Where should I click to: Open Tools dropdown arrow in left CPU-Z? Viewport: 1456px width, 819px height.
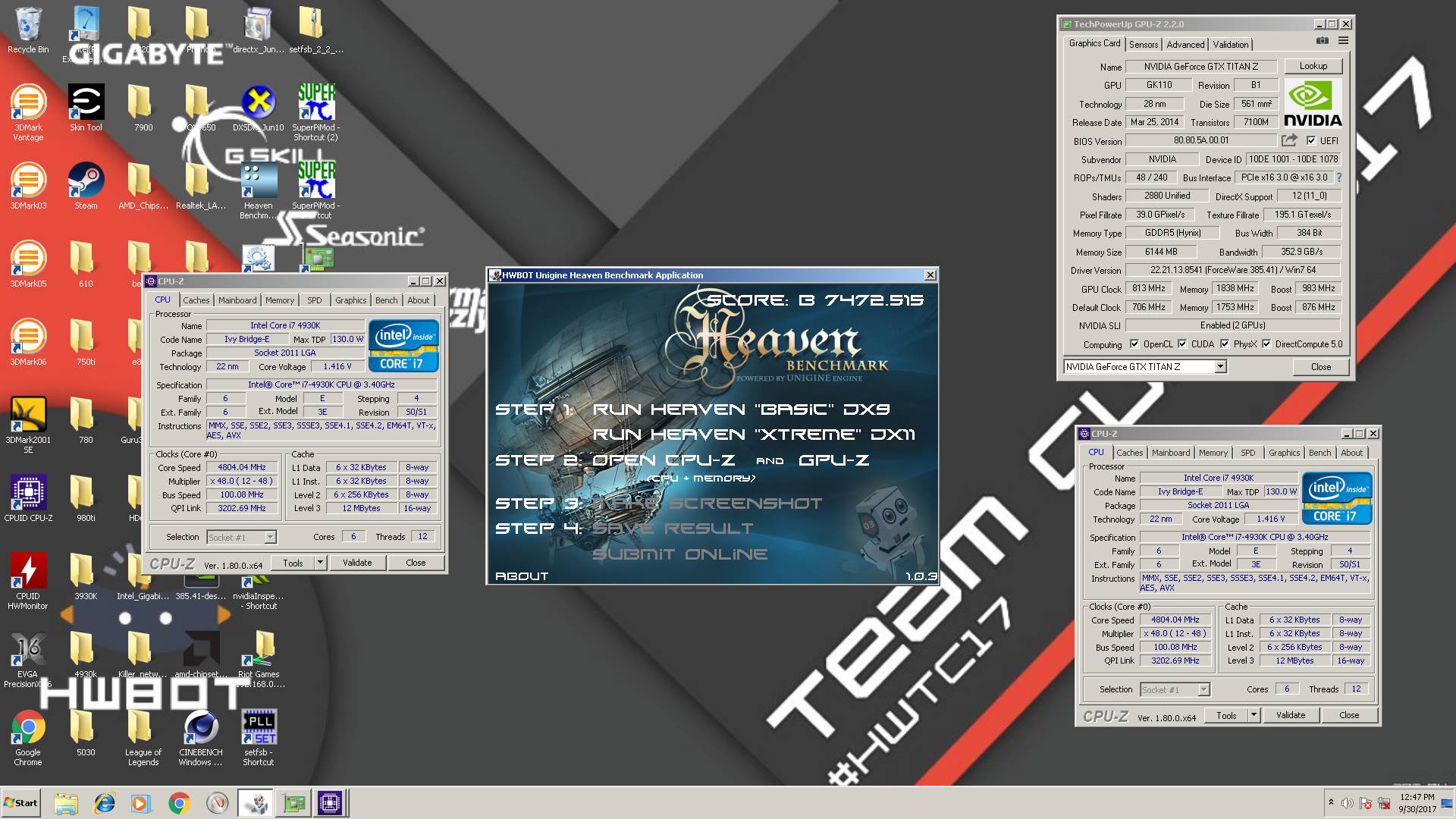tap(320, 563)
